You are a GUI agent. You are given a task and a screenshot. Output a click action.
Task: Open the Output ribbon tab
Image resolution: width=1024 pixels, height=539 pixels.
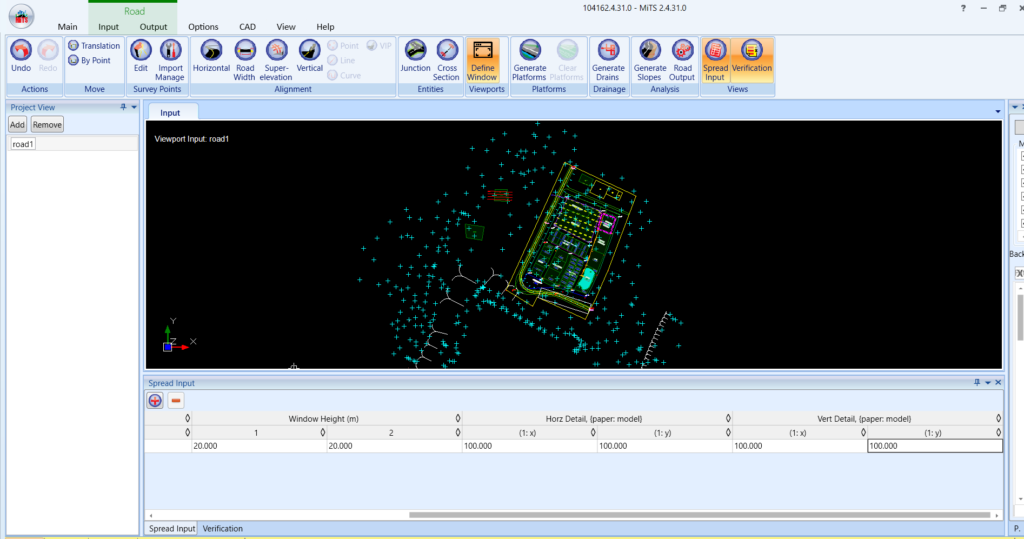153,27
